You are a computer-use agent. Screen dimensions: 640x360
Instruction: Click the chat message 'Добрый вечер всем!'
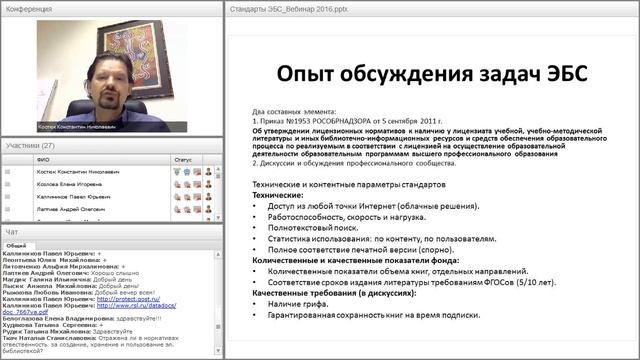pyautogui.click(x=125, y=293)
